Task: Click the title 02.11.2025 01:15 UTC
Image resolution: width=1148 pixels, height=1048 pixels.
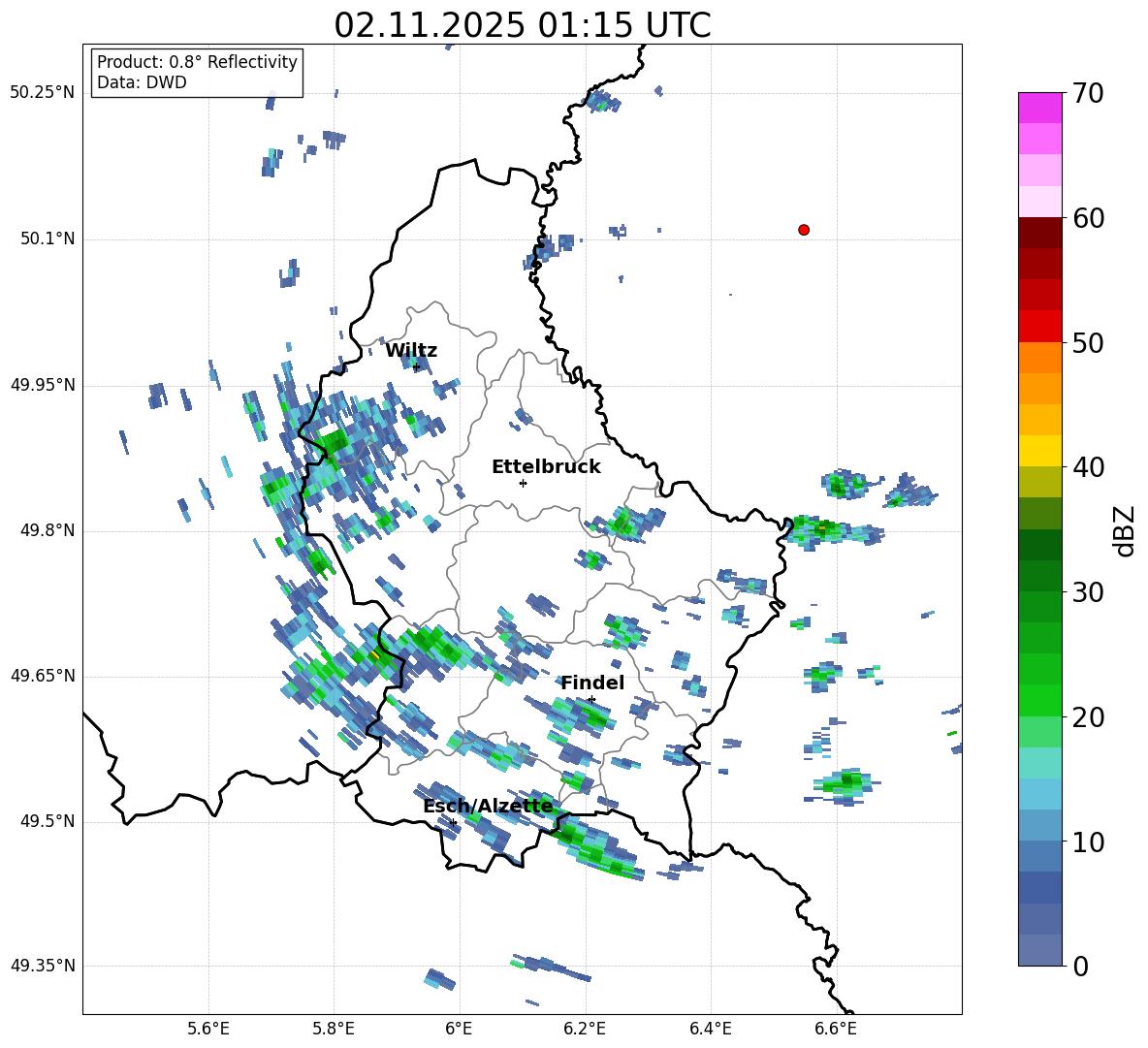Action: (523, 25)
